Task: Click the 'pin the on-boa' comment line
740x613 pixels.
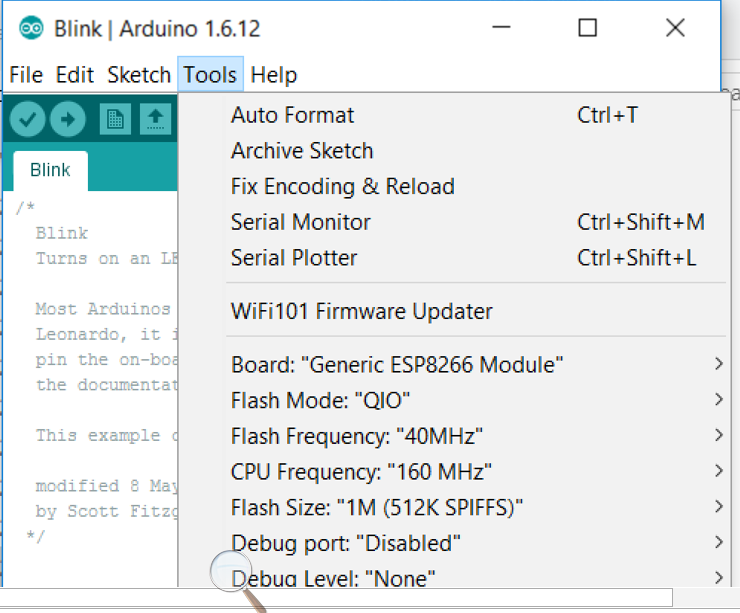Action: coord(107,360)
